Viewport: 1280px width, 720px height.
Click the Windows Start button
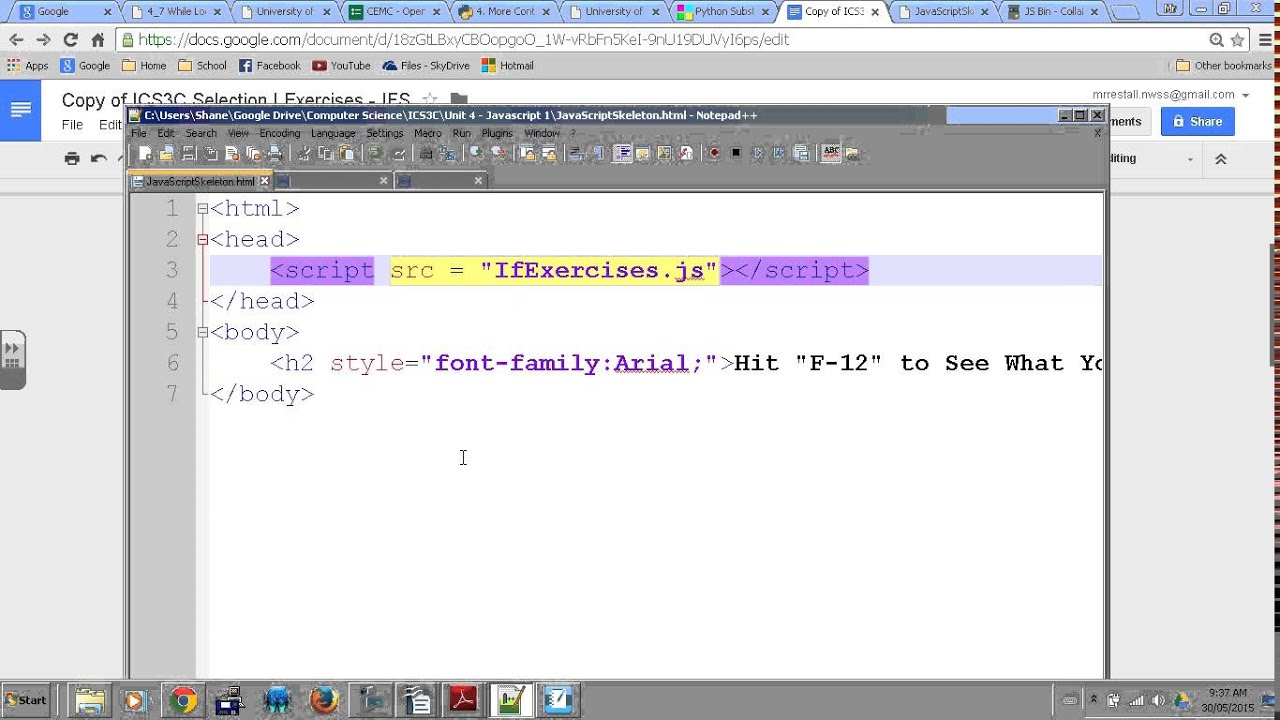pyautogui.click(x=26, y=700)
